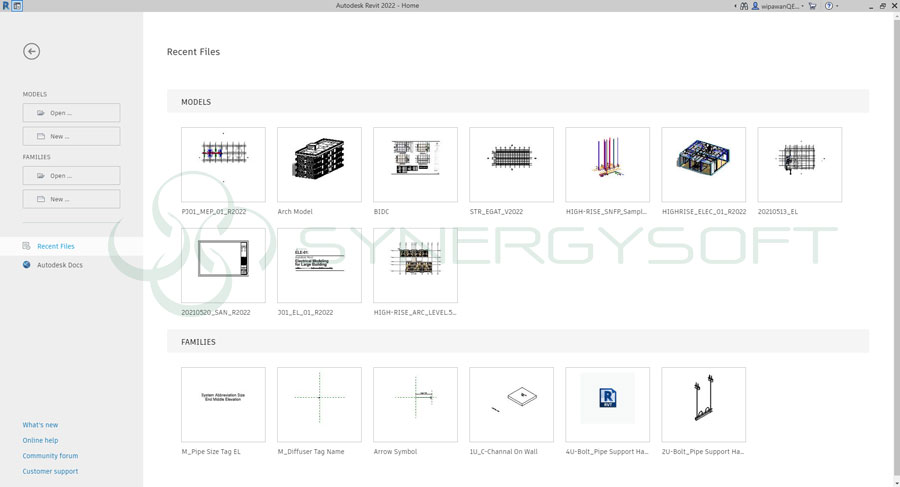This screenshot has height=487, width=900.
Task: Click the Recent Files list icon
Action: [26, 246]
